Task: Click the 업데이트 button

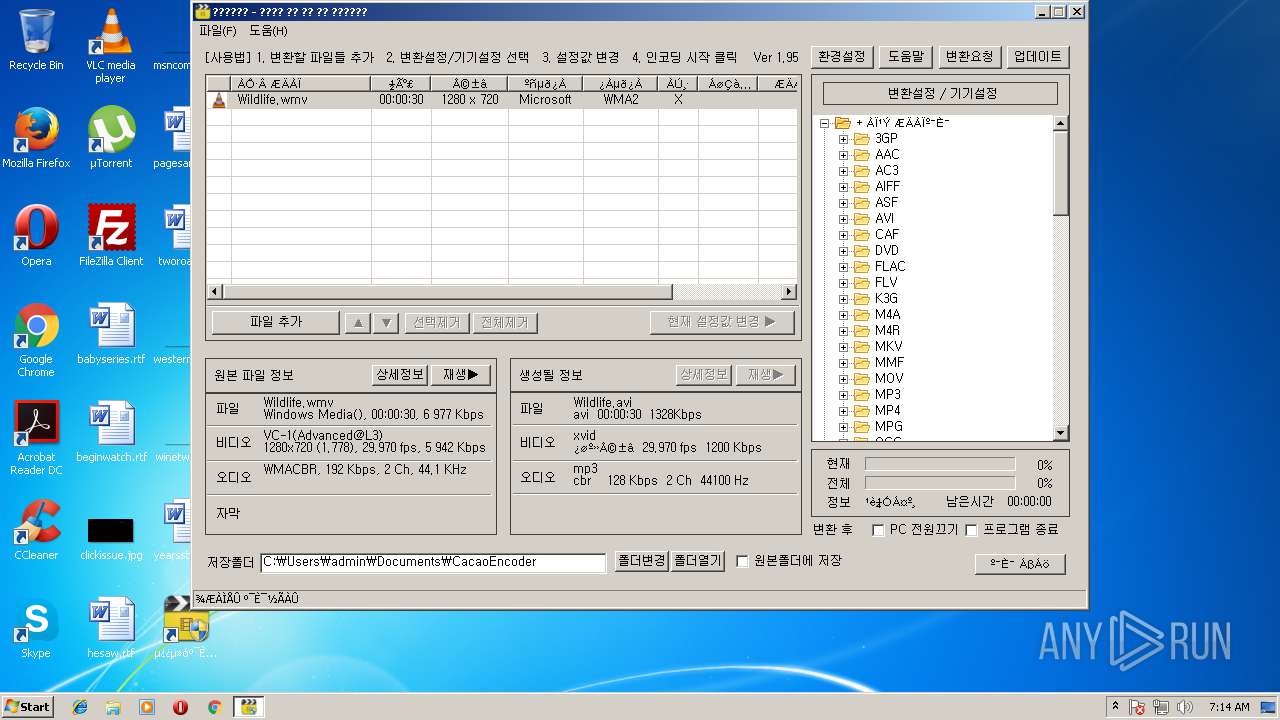Action: pyautogui.click(x=1038, y=57)
